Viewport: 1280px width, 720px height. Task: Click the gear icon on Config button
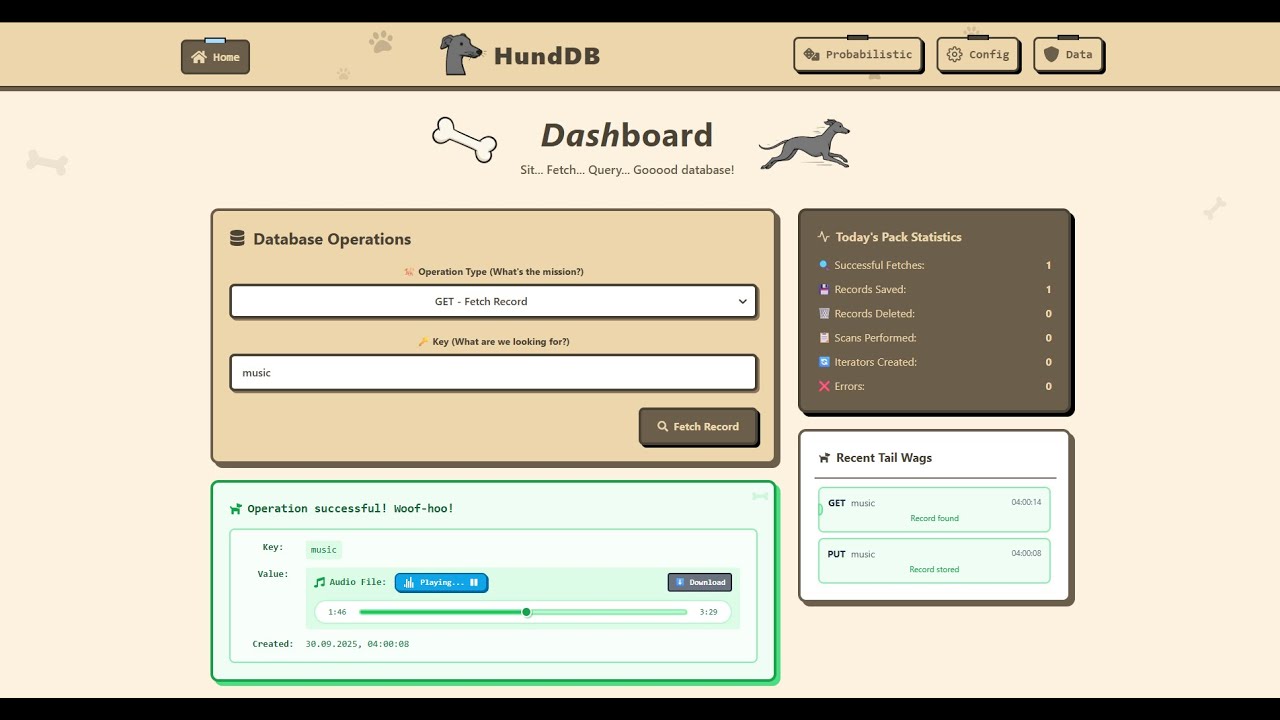[953, 55]
